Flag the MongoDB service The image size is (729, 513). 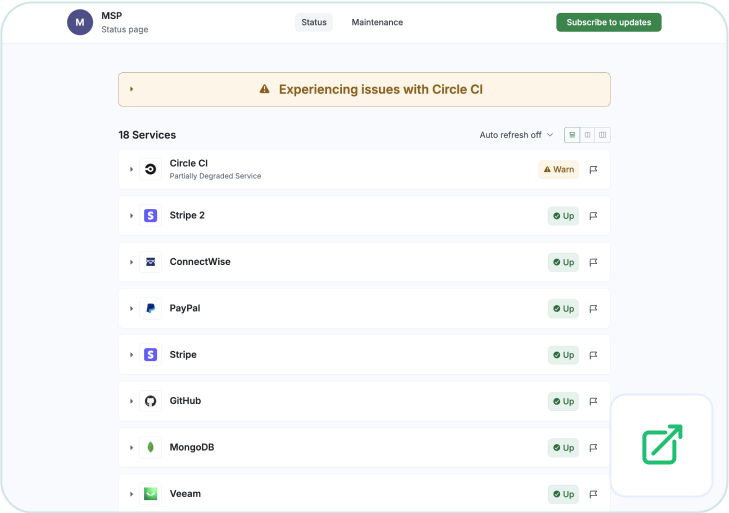593,448
